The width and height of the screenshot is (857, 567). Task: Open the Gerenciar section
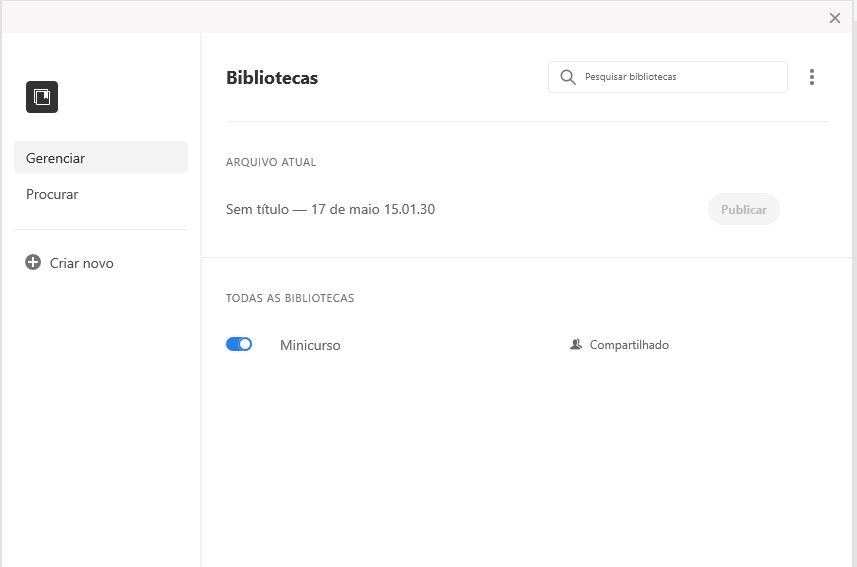click(101, 157)
